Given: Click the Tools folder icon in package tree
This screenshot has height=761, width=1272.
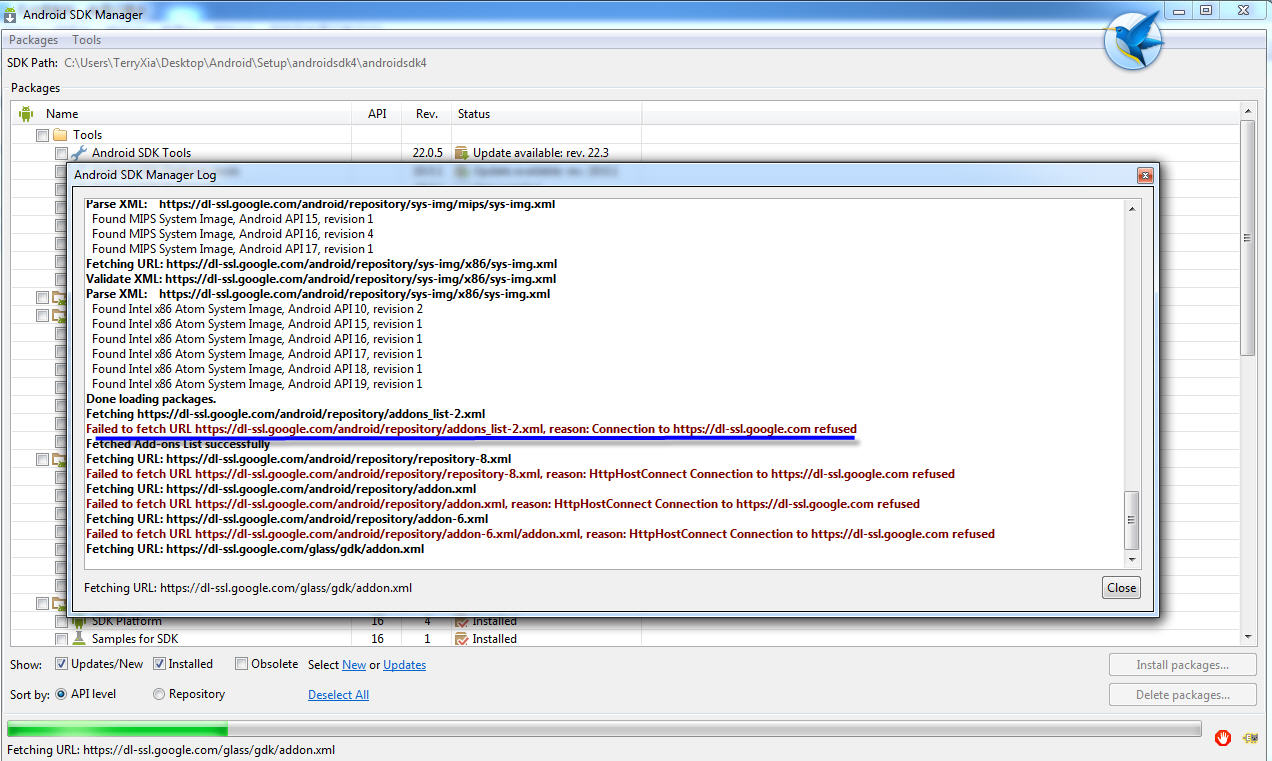Looking at the screenshot, I should click(60, 134).
